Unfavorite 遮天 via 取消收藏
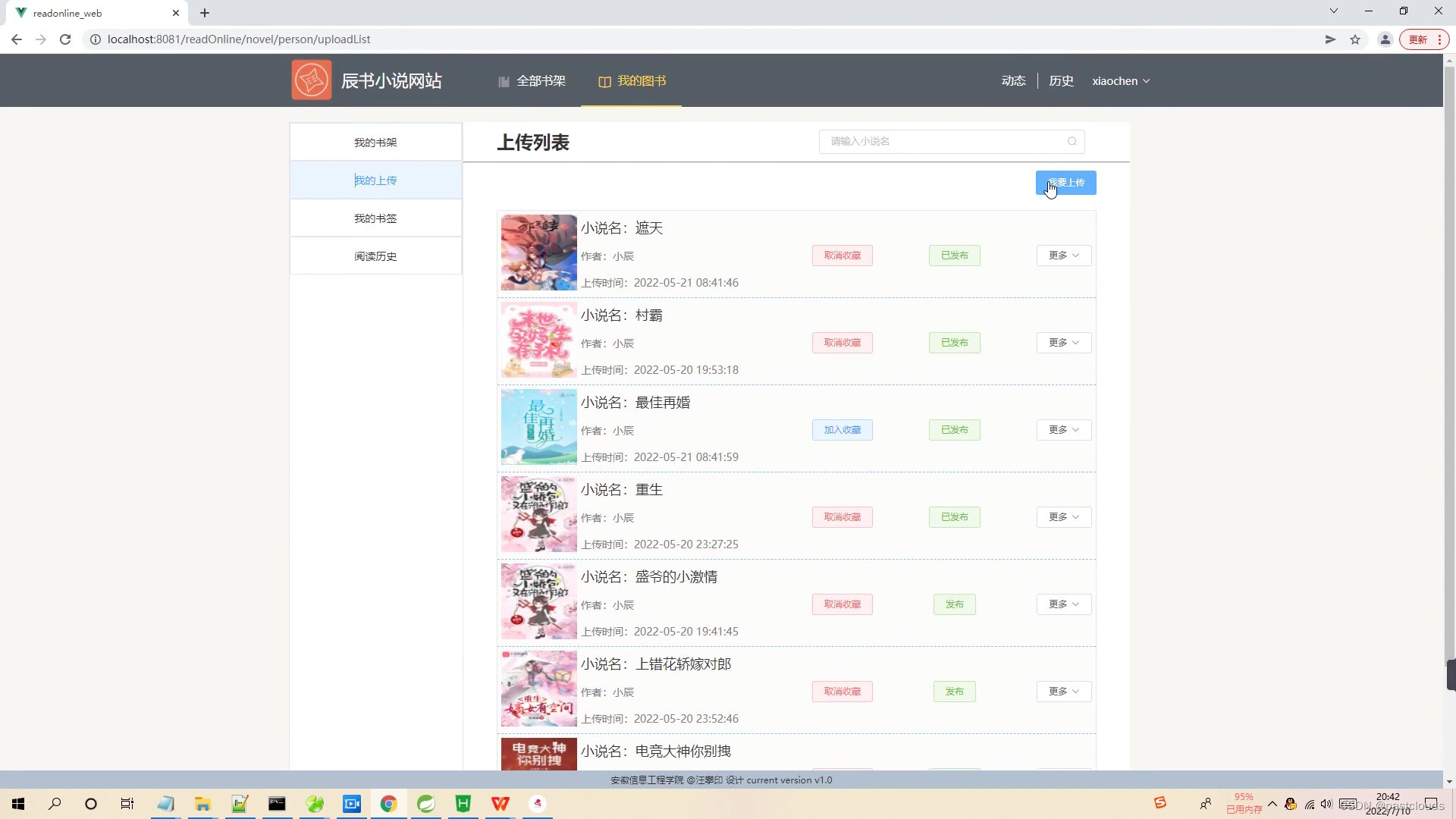Viewport: 1456px width, 819px height. tap(842, 256)
